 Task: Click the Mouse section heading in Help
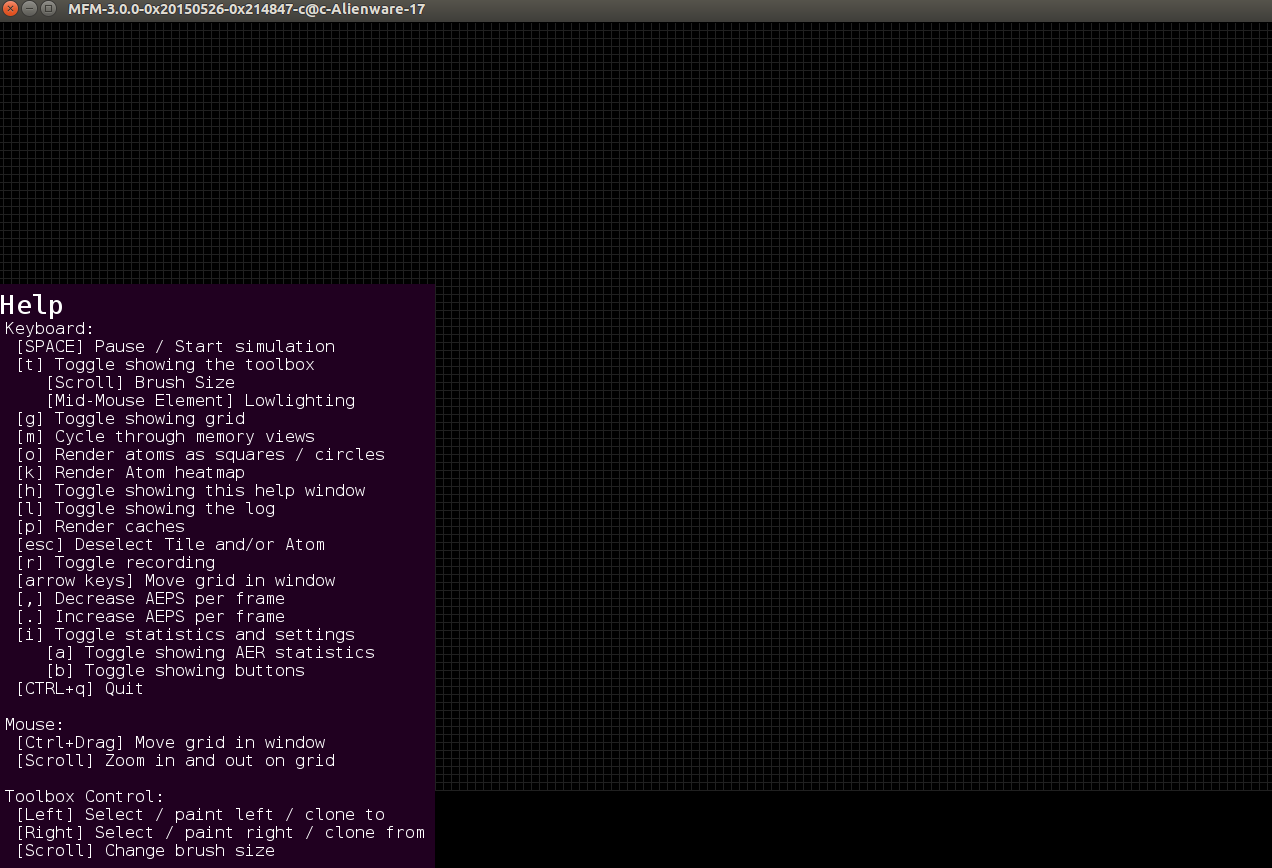pos(34,724)
